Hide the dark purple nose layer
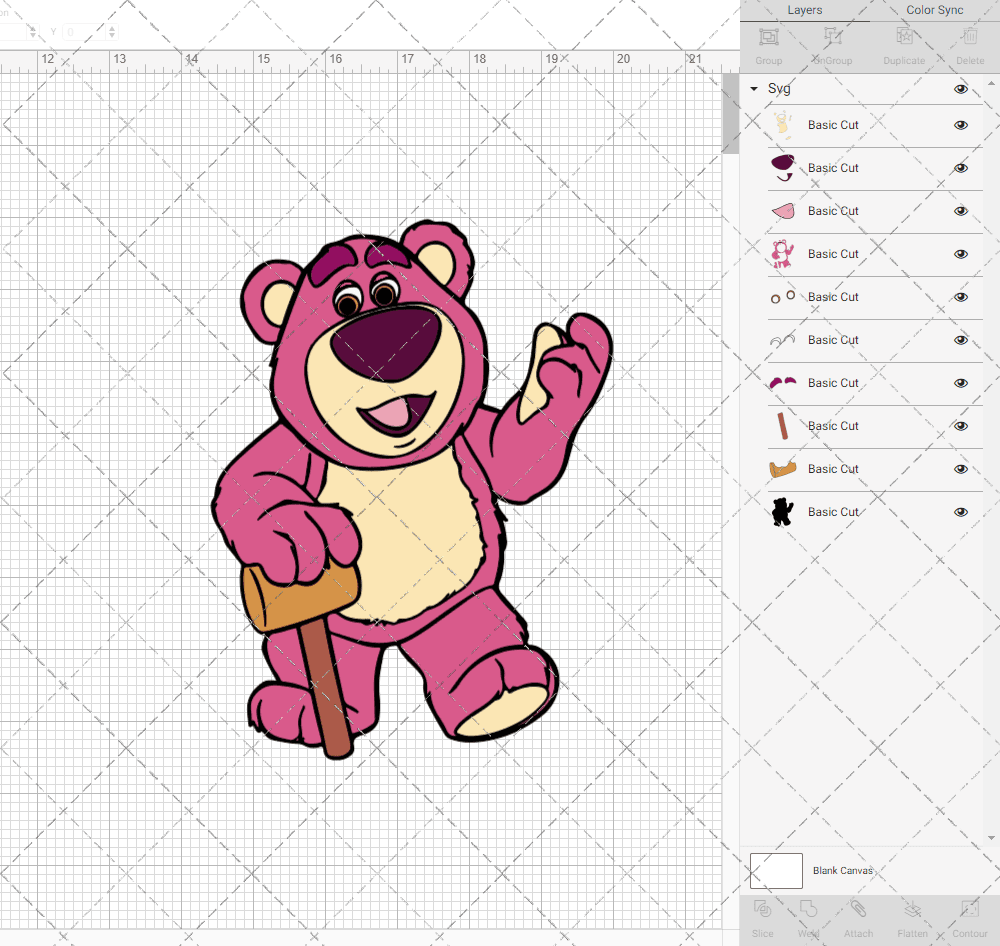The height and width of the screenshot is (946, 1000). [x=960, y=168]
